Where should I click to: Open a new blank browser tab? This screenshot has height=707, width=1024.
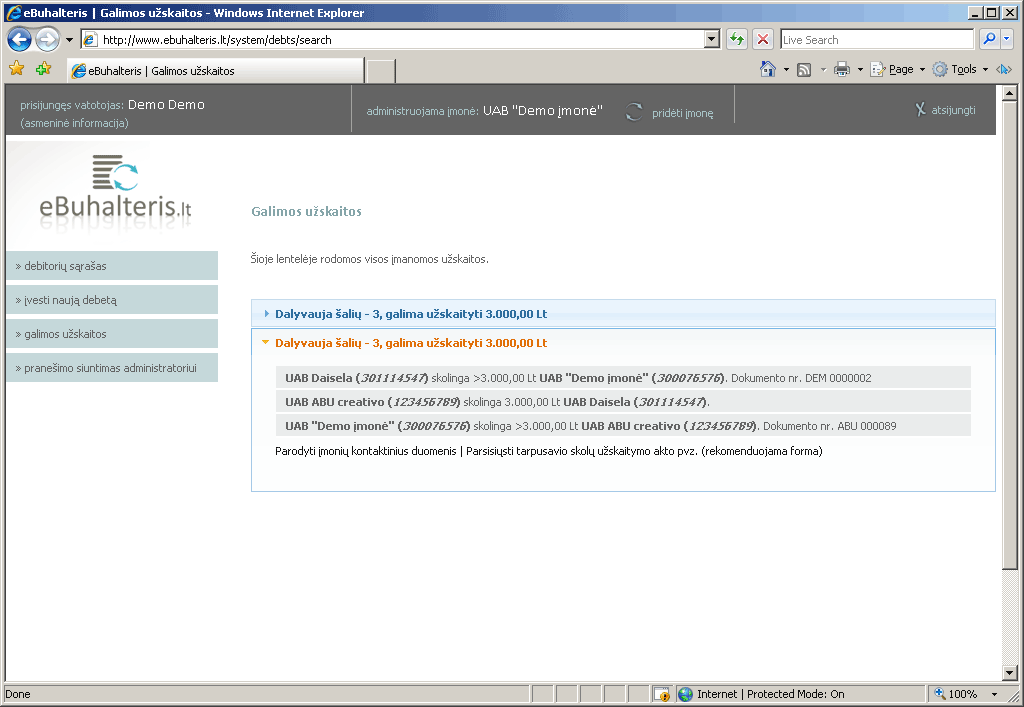pyautogui.click(x=381, y=71)
